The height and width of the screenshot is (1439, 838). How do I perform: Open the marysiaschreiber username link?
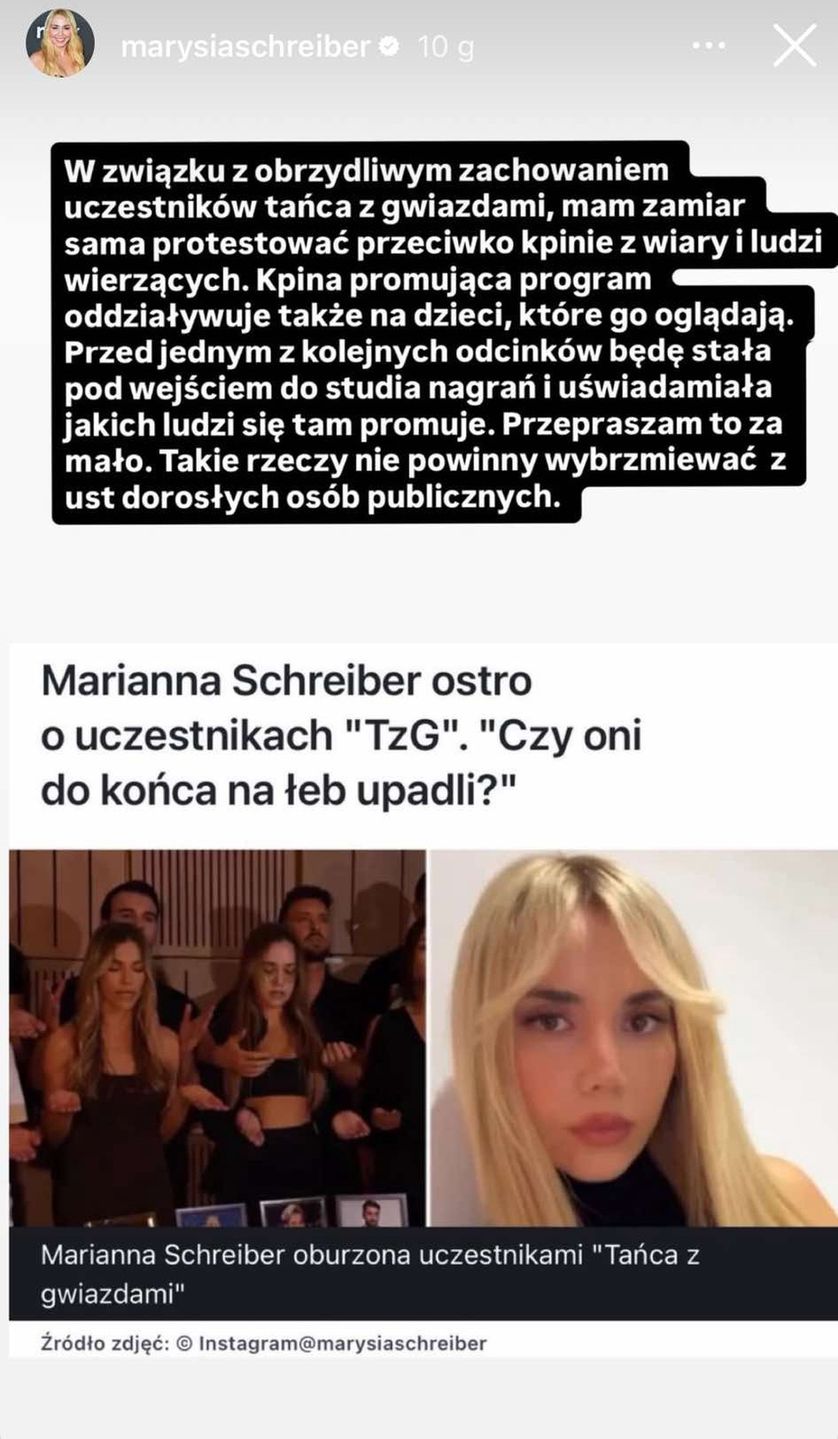point(246,46)
